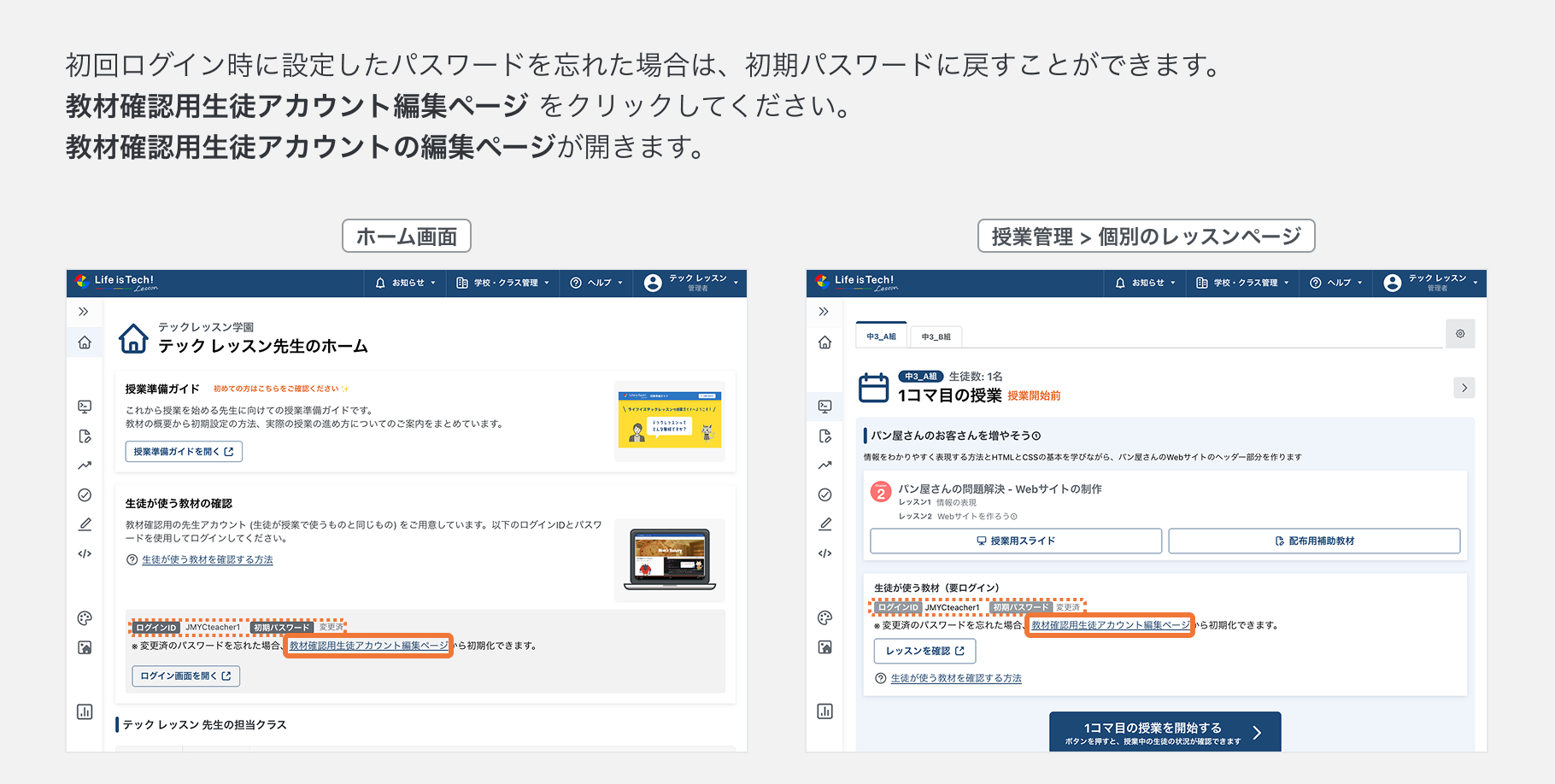
Task: Open the settings gear on the lesson page
Action: [x=1460, y=334]
